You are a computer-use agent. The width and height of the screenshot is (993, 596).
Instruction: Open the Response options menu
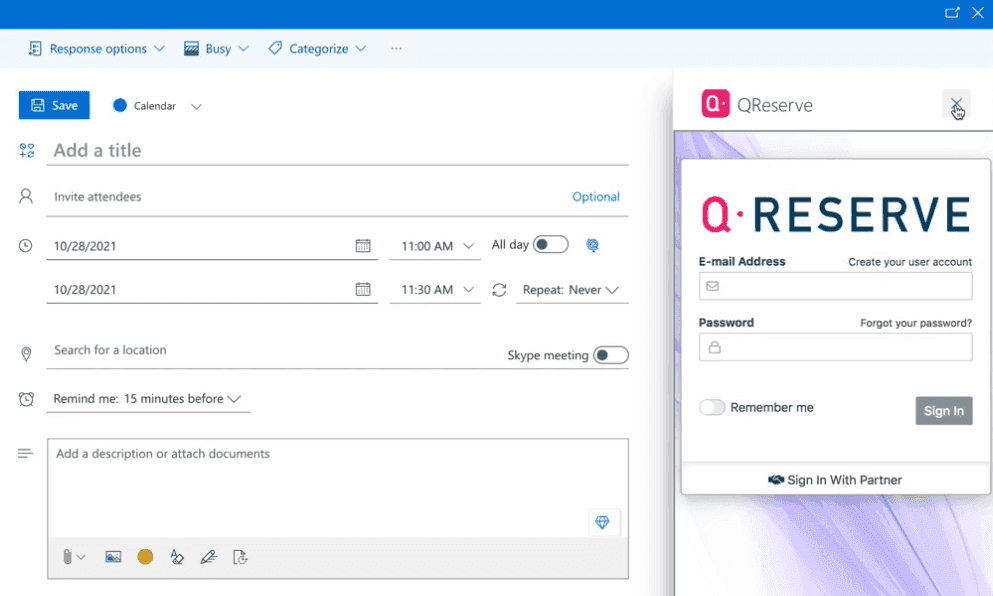point(95,47)
